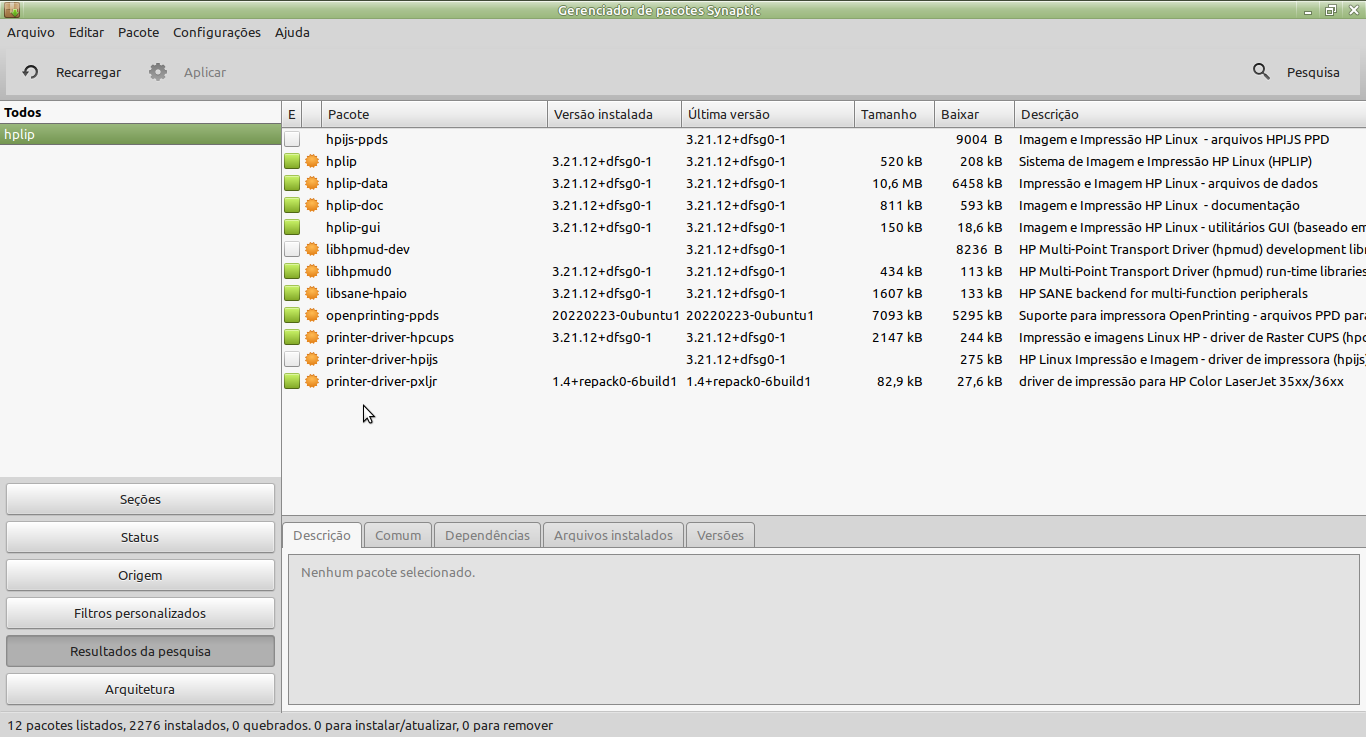Open Pesquisa search from the toolbar
This screenshot has height=737, width=1366.
(x=1296, y=72)
